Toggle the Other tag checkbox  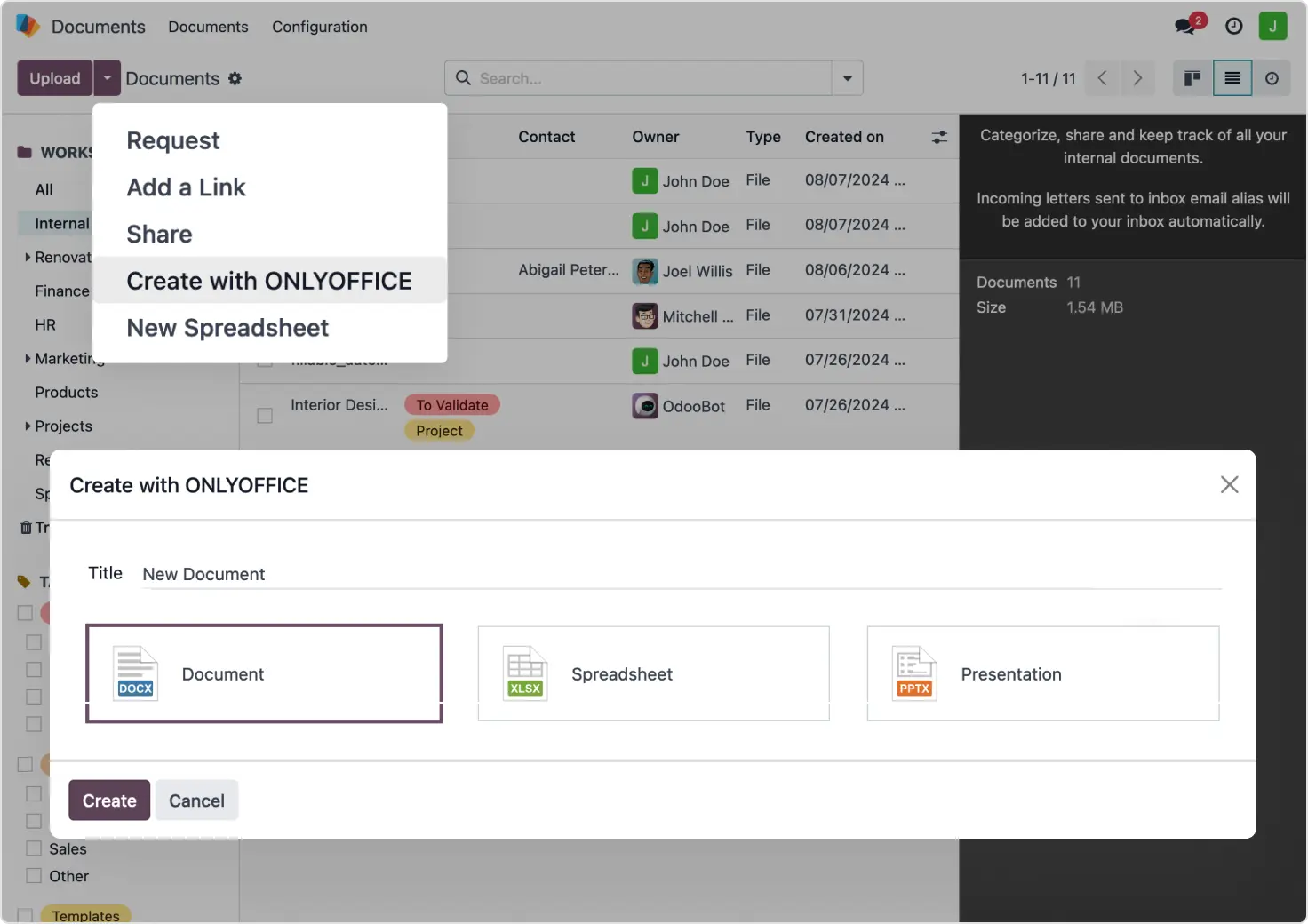click(34, 876)
